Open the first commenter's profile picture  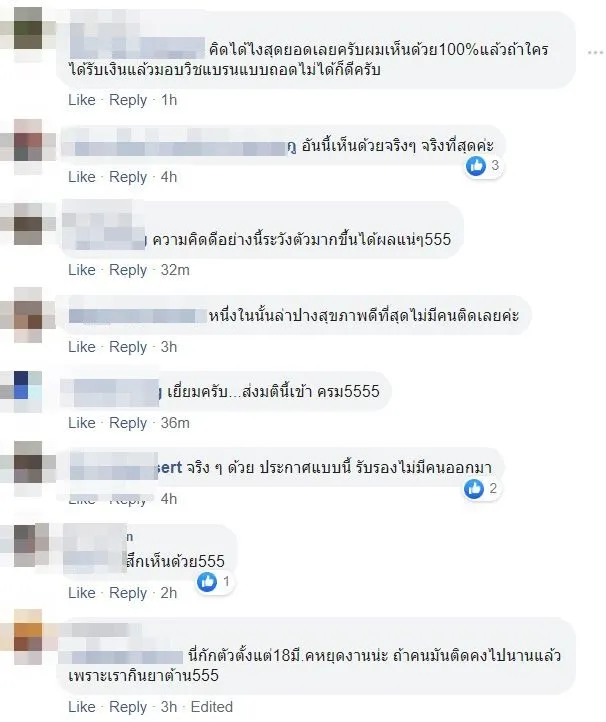tap(28, 28)
